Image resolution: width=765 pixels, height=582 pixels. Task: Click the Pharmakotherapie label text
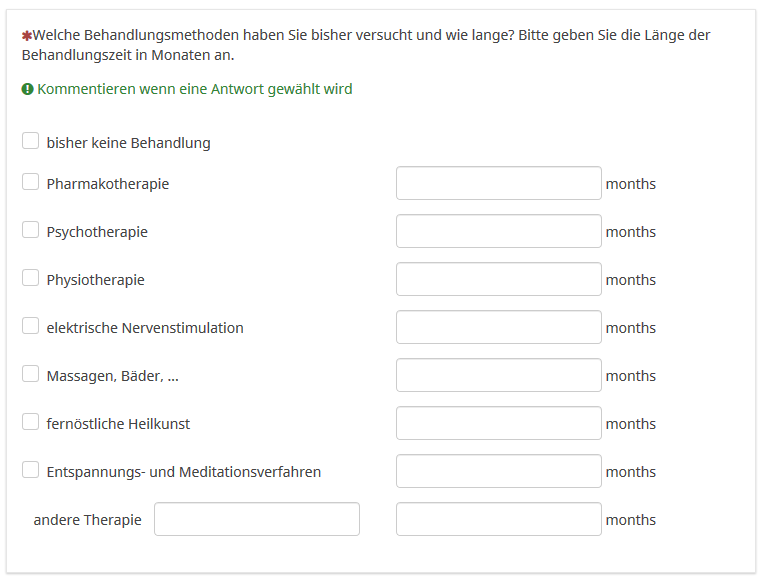[108, 184]
